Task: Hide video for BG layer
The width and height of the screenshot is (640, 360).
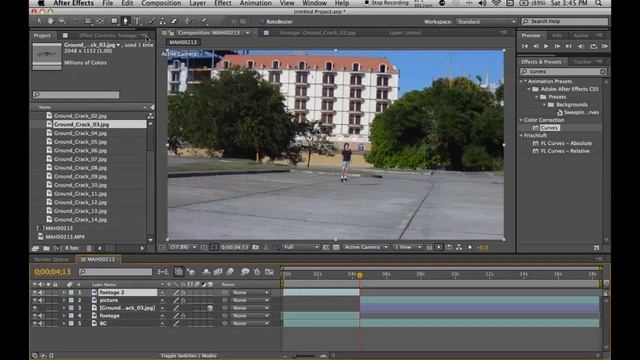Action: click(35, 324)
